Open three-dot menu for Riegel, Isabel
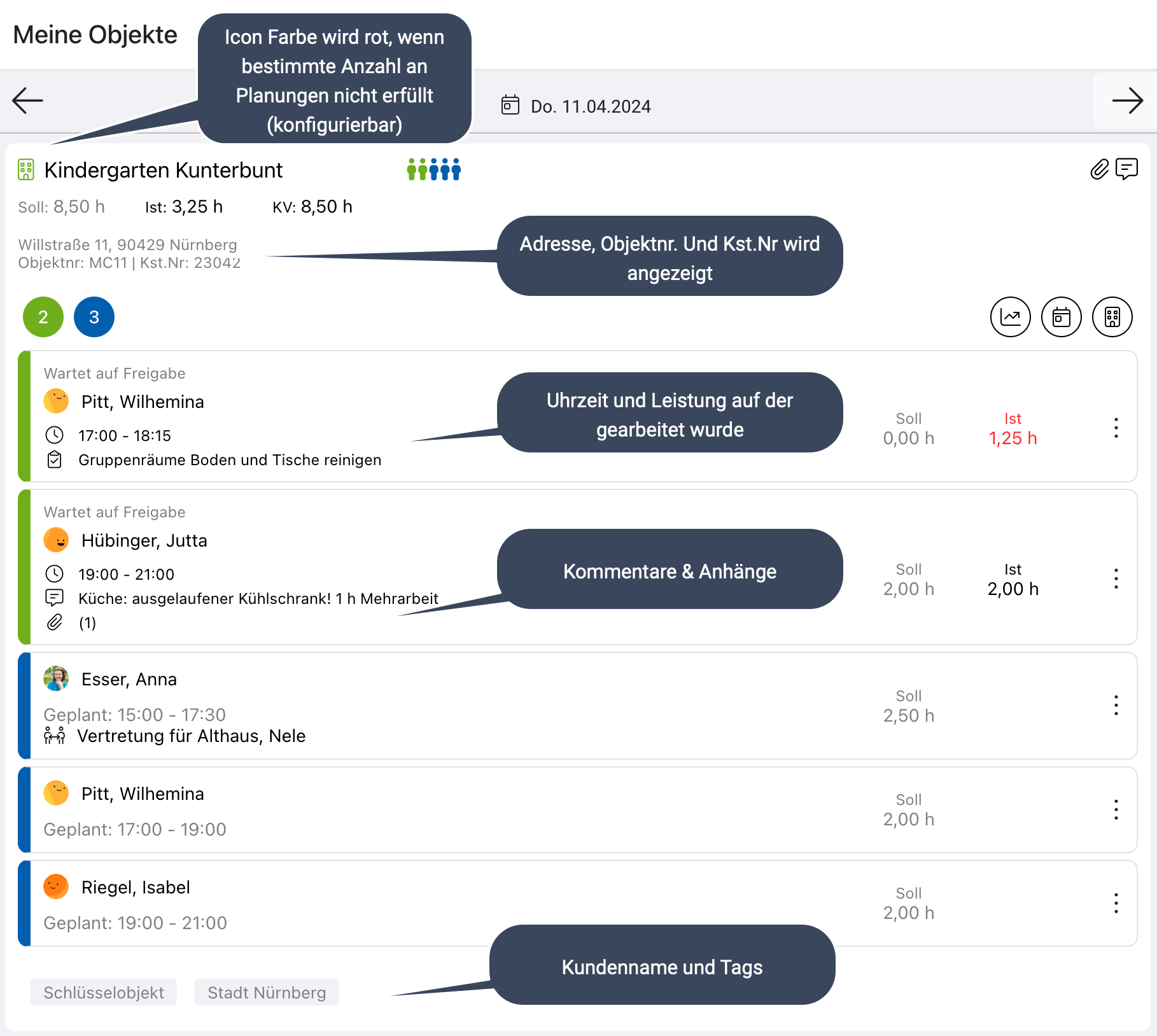Viewport: 1157px width, 1036px height. (1116, 903)
